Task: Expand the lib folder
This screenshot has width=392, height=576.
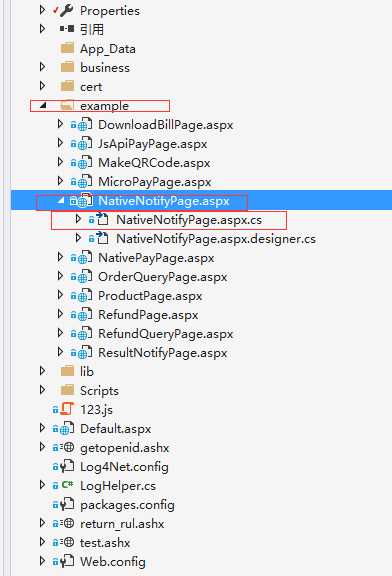Action: (43, 371)
